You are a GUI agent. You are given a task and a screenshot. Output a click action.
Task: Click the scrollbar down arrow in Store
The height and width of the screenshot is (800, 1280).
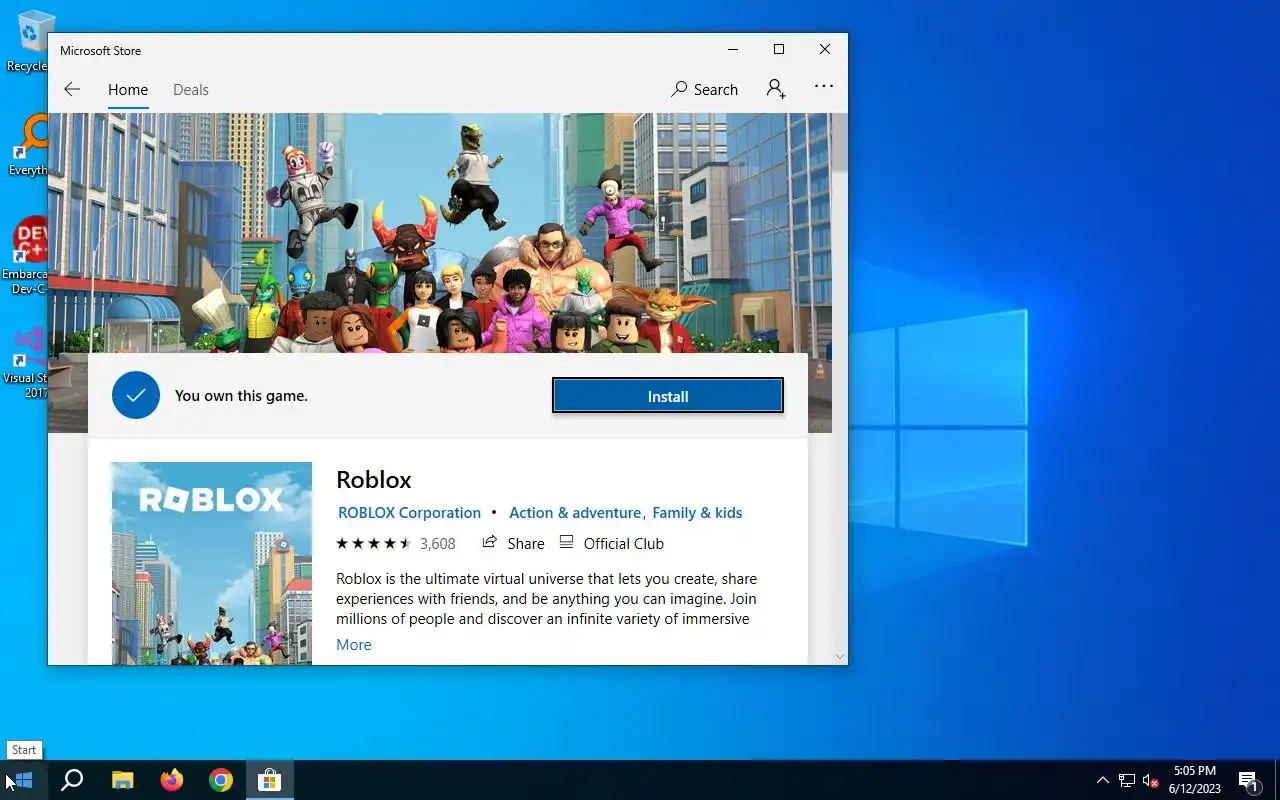840,657
